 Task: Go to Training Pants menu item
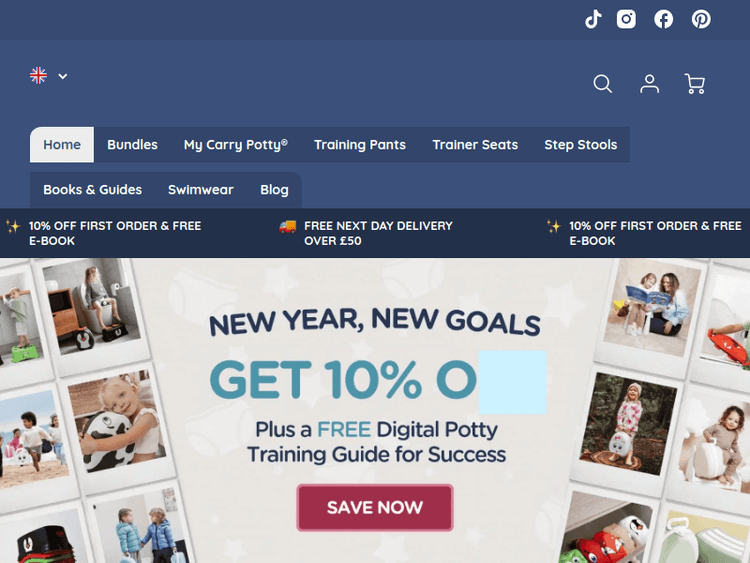coord(360,145)
